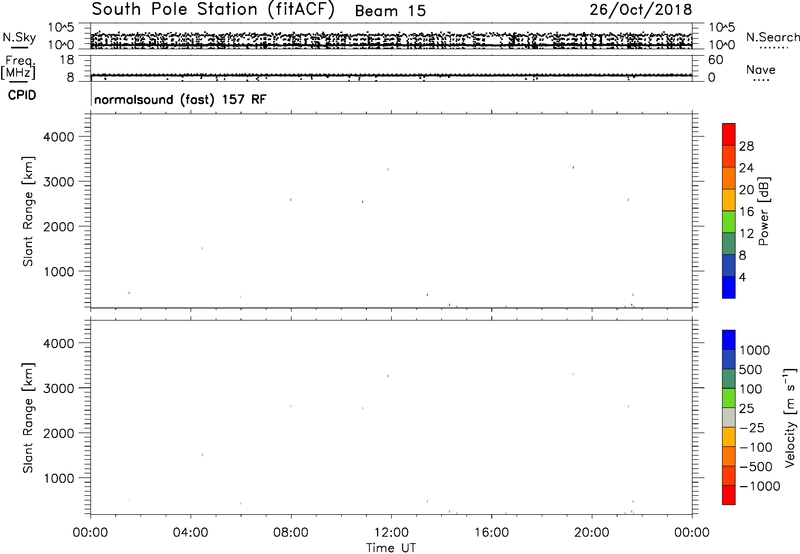Click the '-1000' tick on Velocity scale
The width and height of the screenshot is (800, 554).
click(759, 486)
